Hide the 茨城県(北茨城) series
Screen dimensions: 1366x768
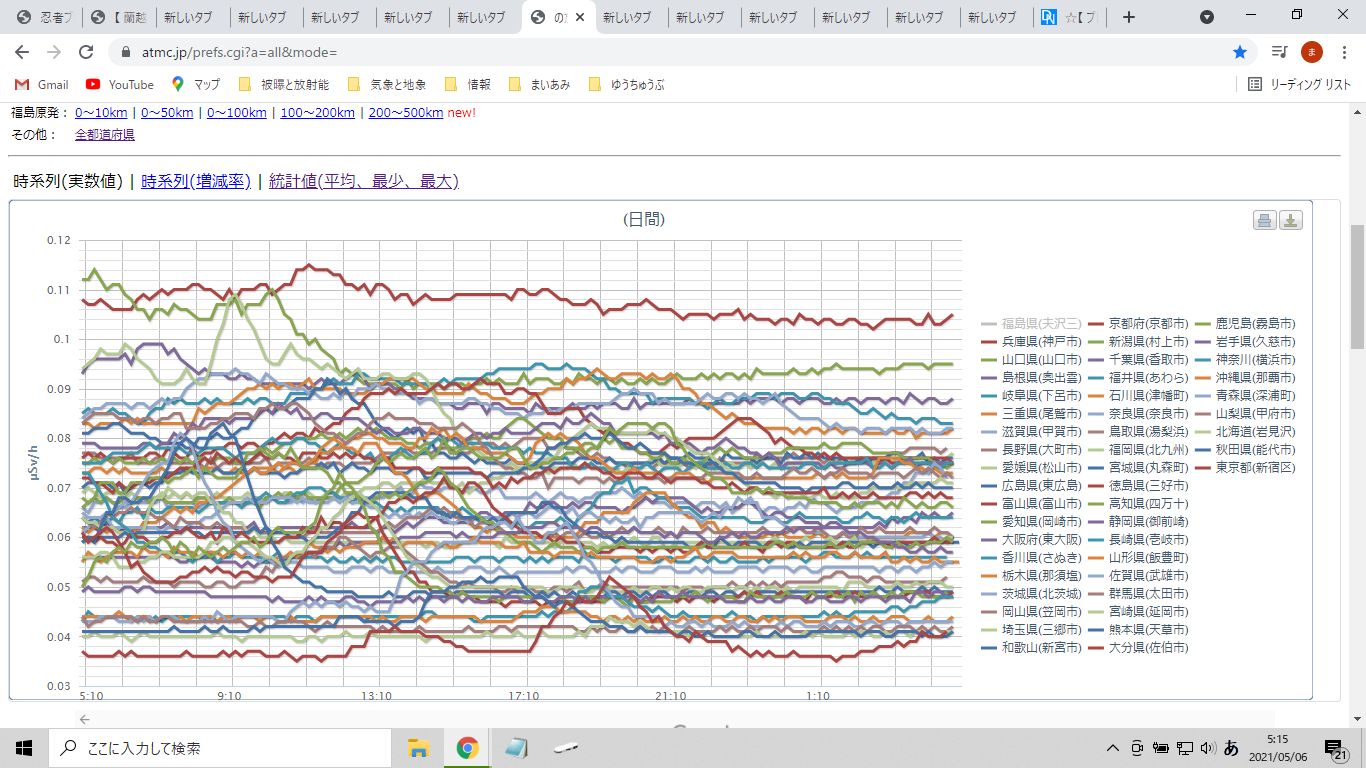1031,593
